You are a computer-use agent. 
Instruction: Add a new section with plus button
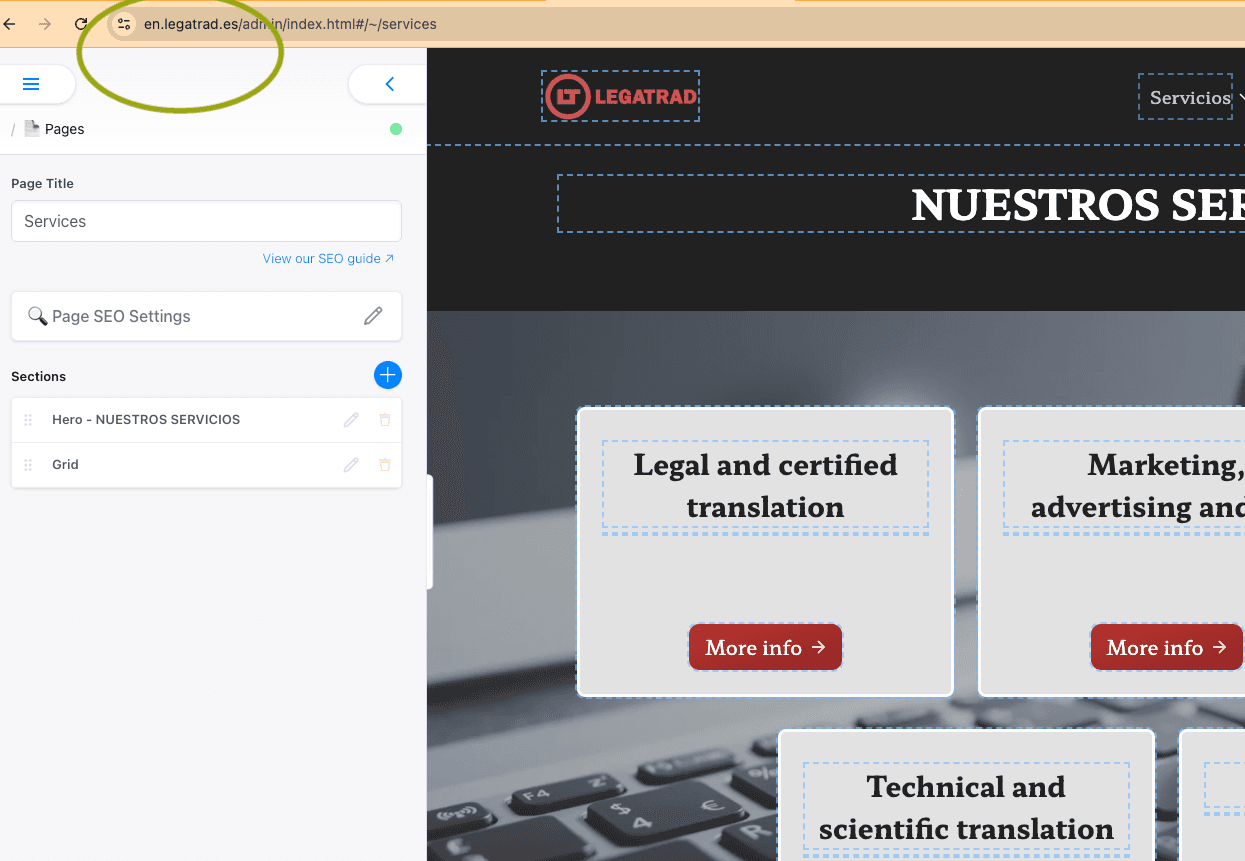(x=387, y=375)
